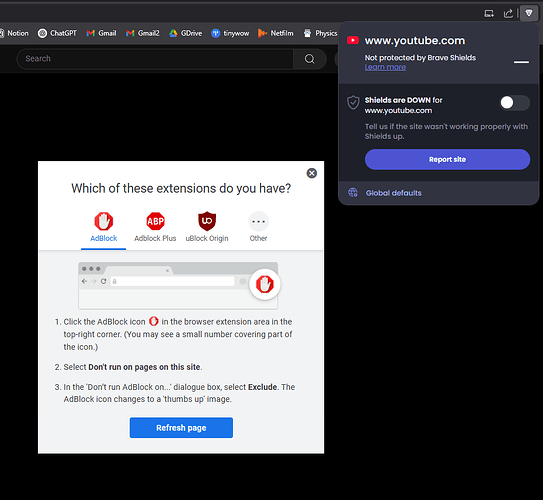Collapse the Shields panel with dash button
The width and height of the screenshot is (543, 500).
(x=521, y=62)
